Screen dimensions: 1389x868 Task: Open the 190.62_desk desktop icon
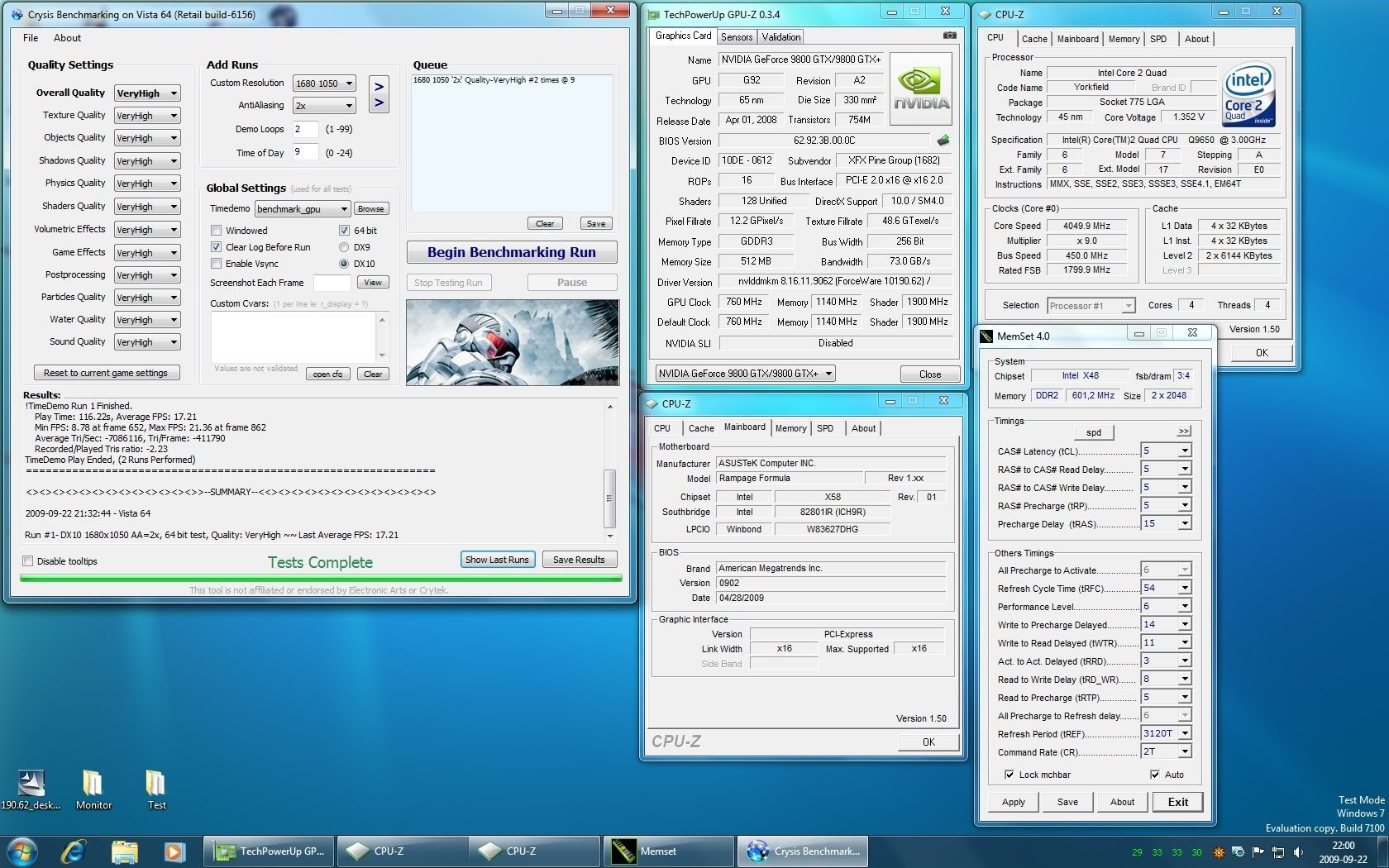[x=31, y=789]
